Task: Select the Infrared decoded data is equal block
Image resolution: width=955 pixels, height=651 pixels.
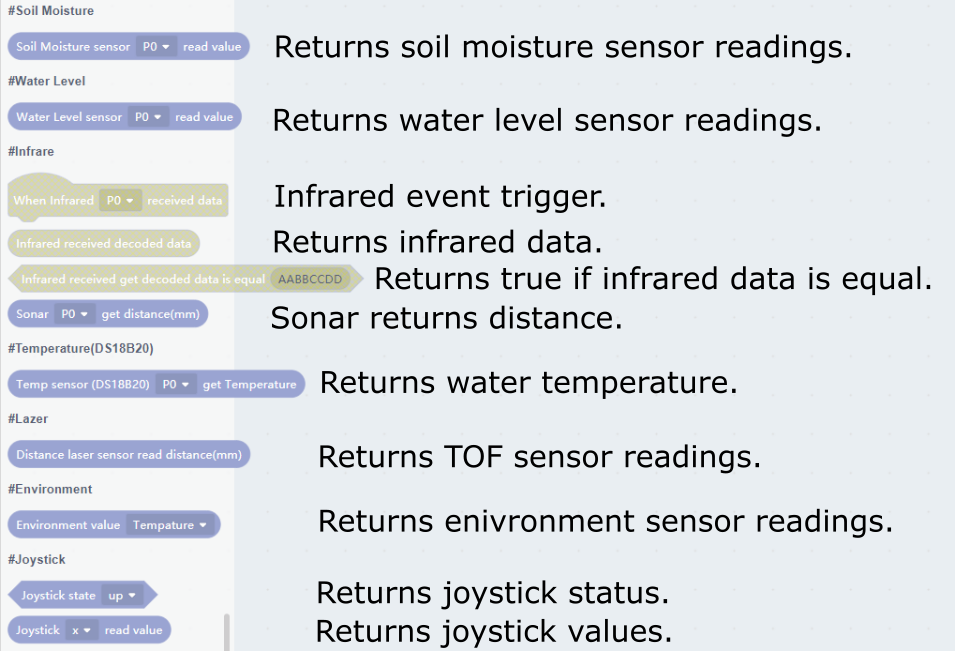Action: 140,280
